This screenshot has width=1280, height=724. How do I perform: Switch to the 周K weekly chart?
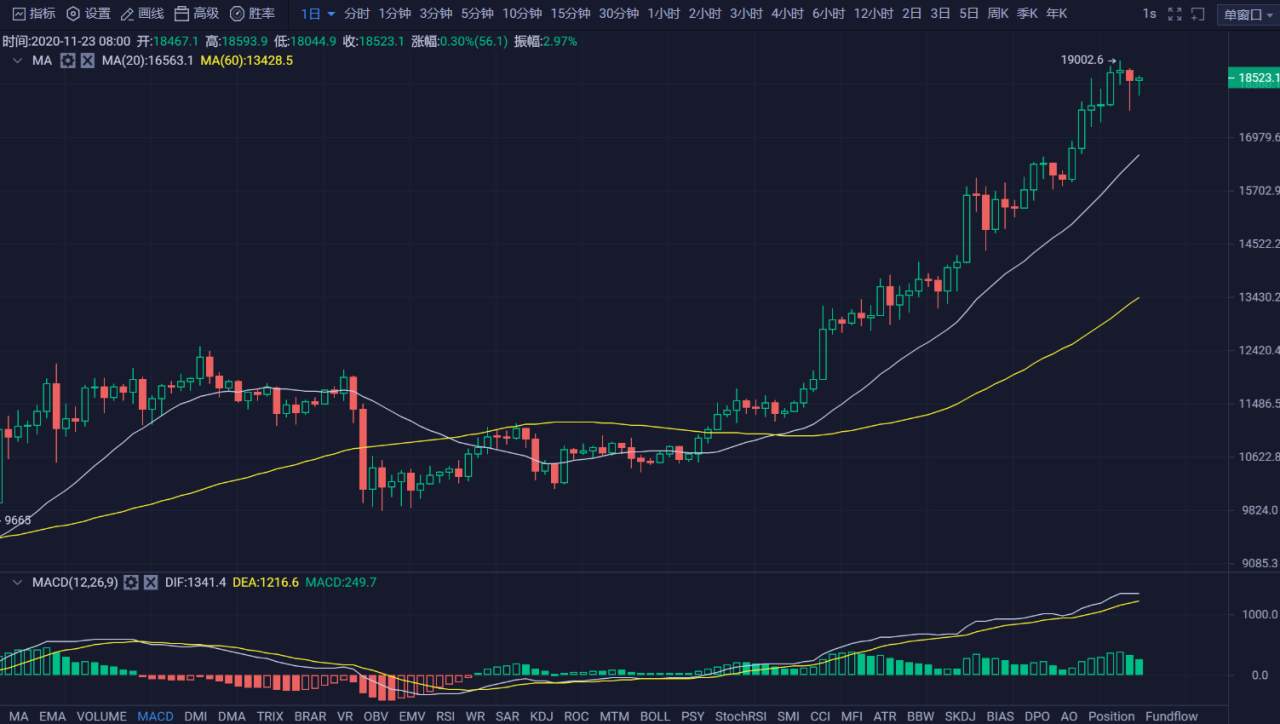click(x=998, y=14)
